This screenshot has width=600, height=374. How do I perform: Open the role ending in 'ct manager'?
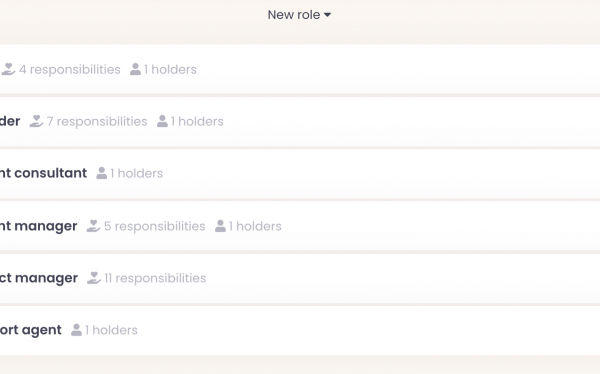coord(39,278)
